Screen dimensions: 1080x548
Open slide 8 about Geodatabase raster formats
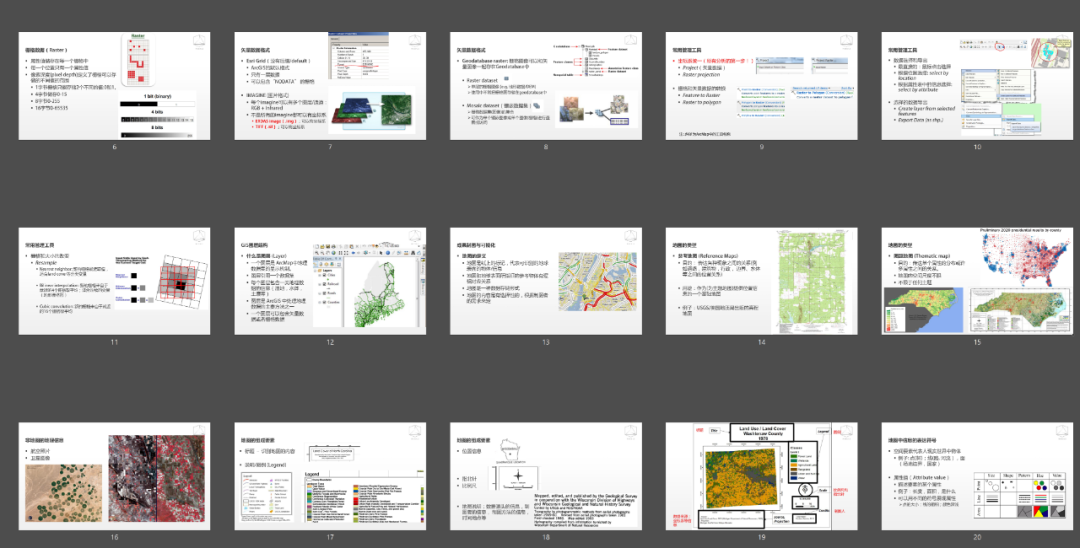(x=546, y=85)
